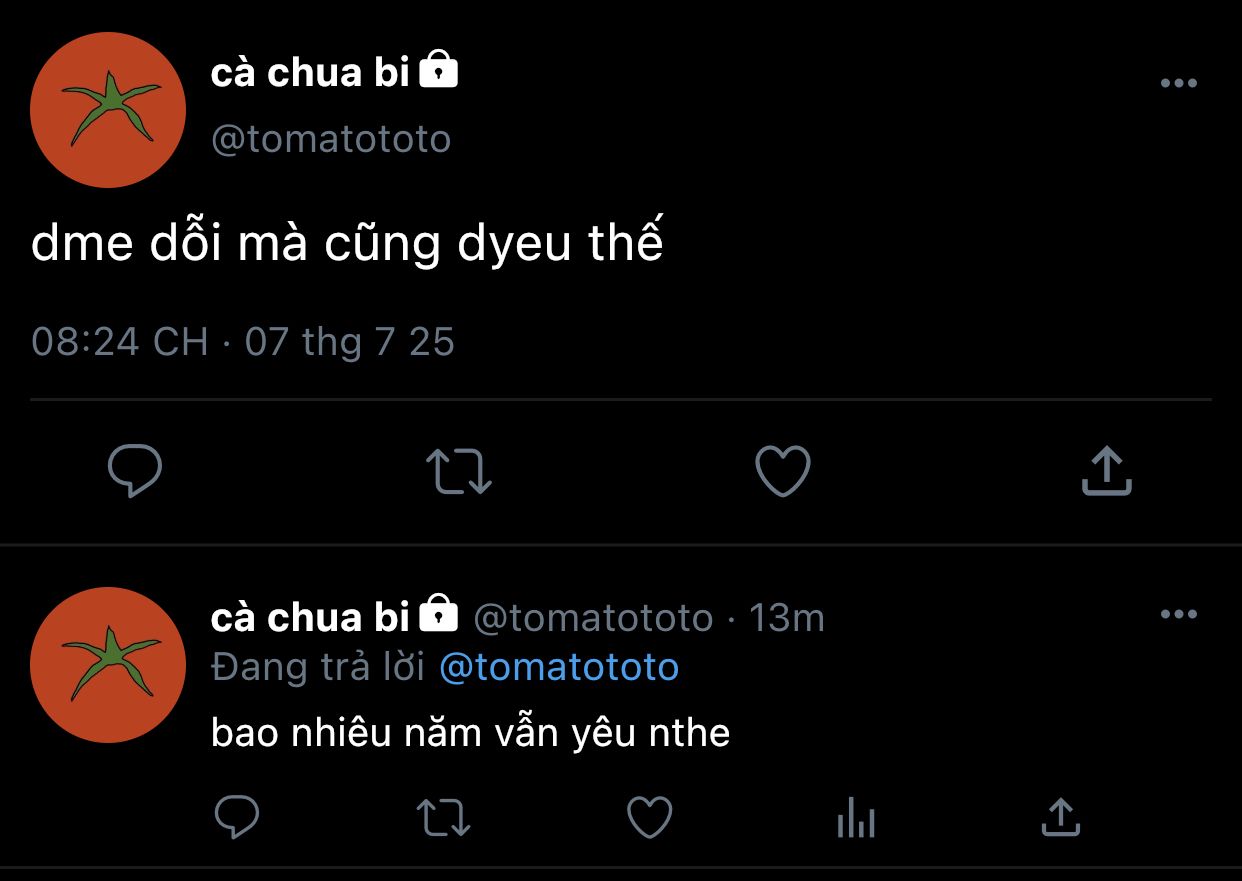
Task: Open tomato avatar on reply tweet
Action: [108, 665]
